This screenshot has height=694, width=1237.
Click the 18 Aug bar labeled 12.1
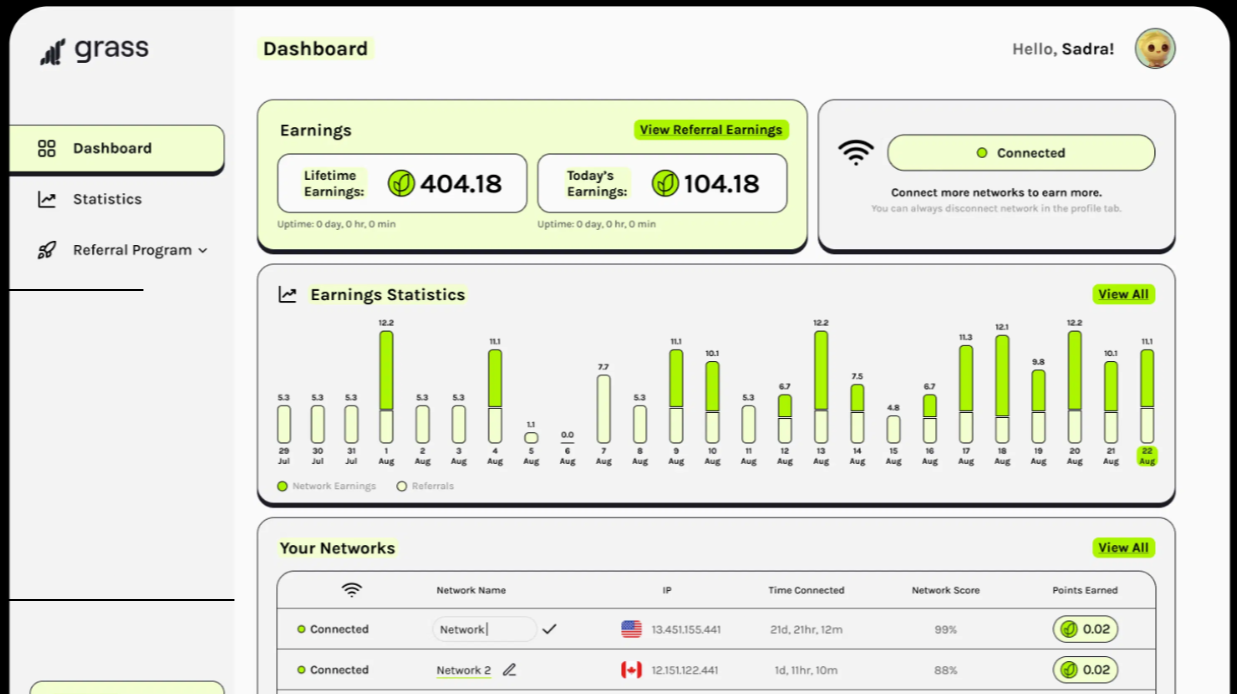(1002, 390)
